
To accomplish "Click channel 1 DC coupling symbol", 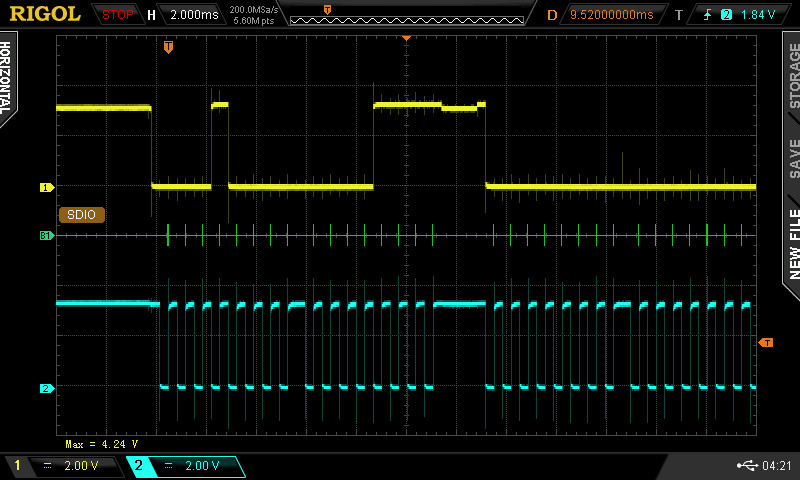I will pyautogui.click(x=47, y=465).
